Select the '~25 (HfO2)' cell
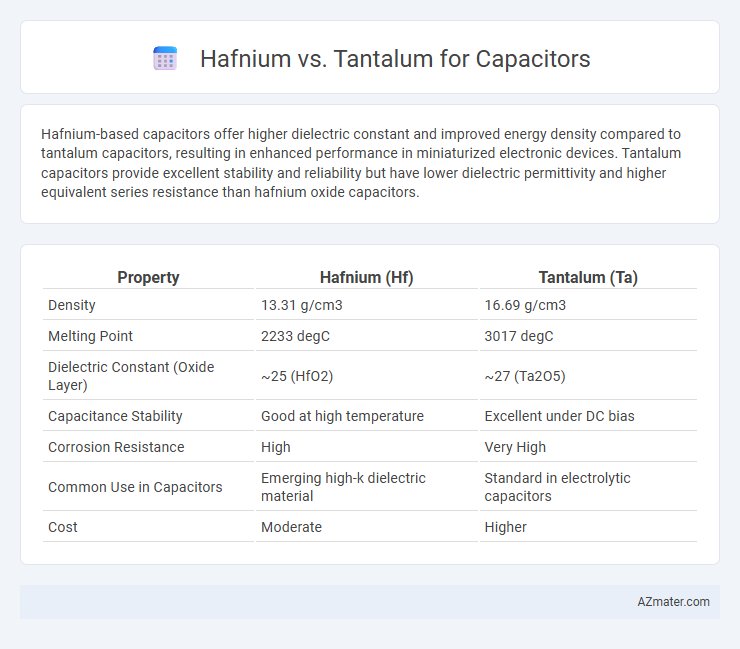The image size is (740, 649). (297, 376)
